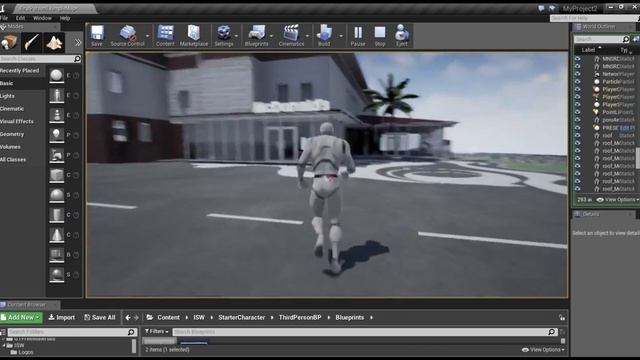Select the Paint mode brush icon
The height and width of the screenshot is (360, 640).
31,42
